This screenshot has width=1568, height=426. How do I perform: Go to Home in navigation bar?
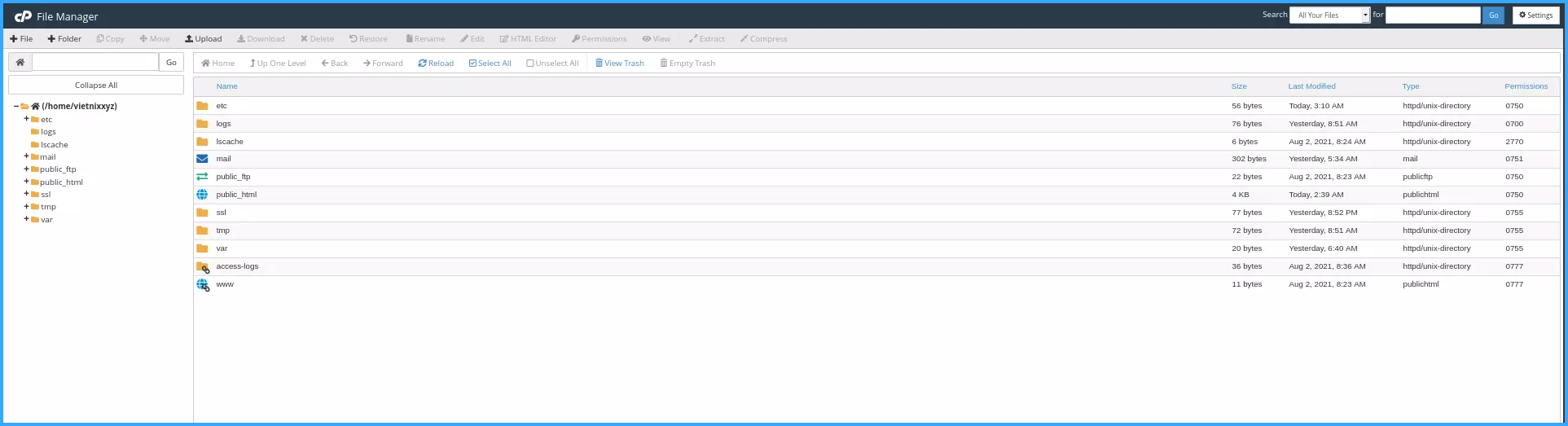[217, 64]
